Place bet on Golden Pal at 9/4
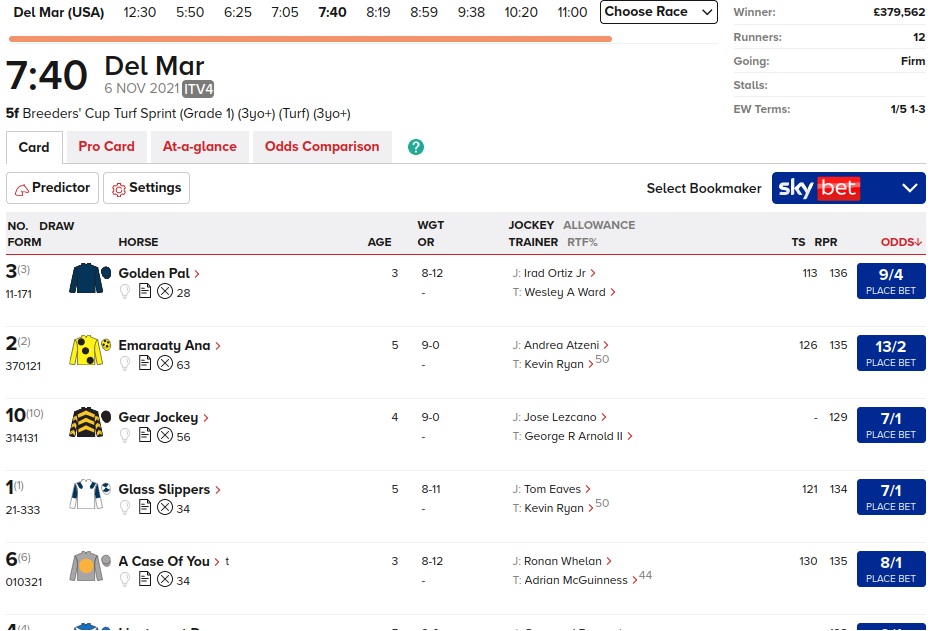The width and height of the screenshot is (931, 631). (891, 281)
